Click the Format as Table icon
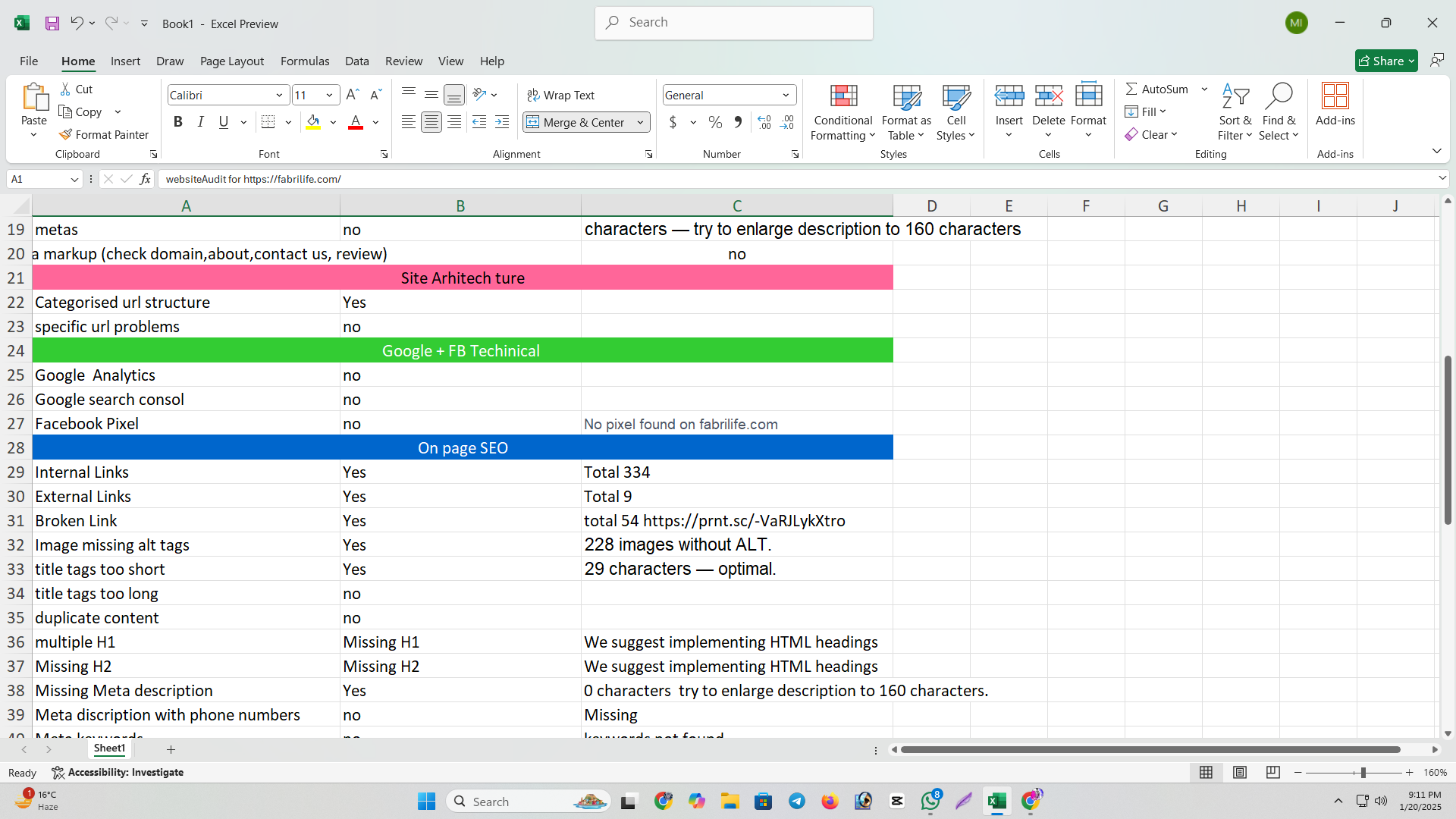The height and width of the screenshot is (819, 1456). tap(906, 111)
